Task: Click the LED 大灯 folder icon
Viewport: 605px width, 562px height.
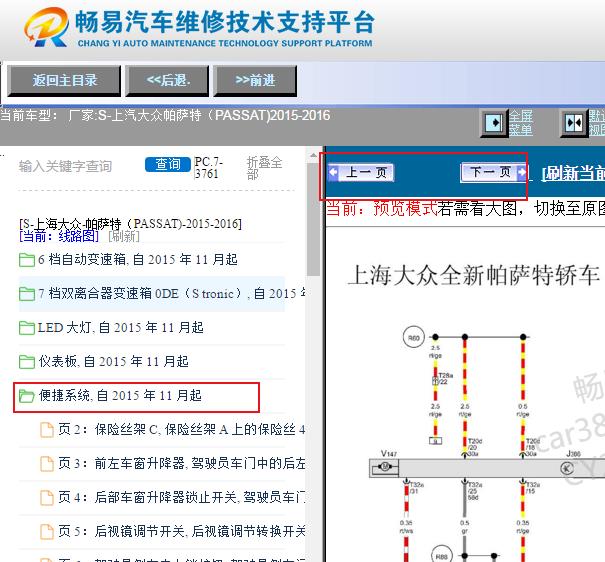Action: [27, 328]
